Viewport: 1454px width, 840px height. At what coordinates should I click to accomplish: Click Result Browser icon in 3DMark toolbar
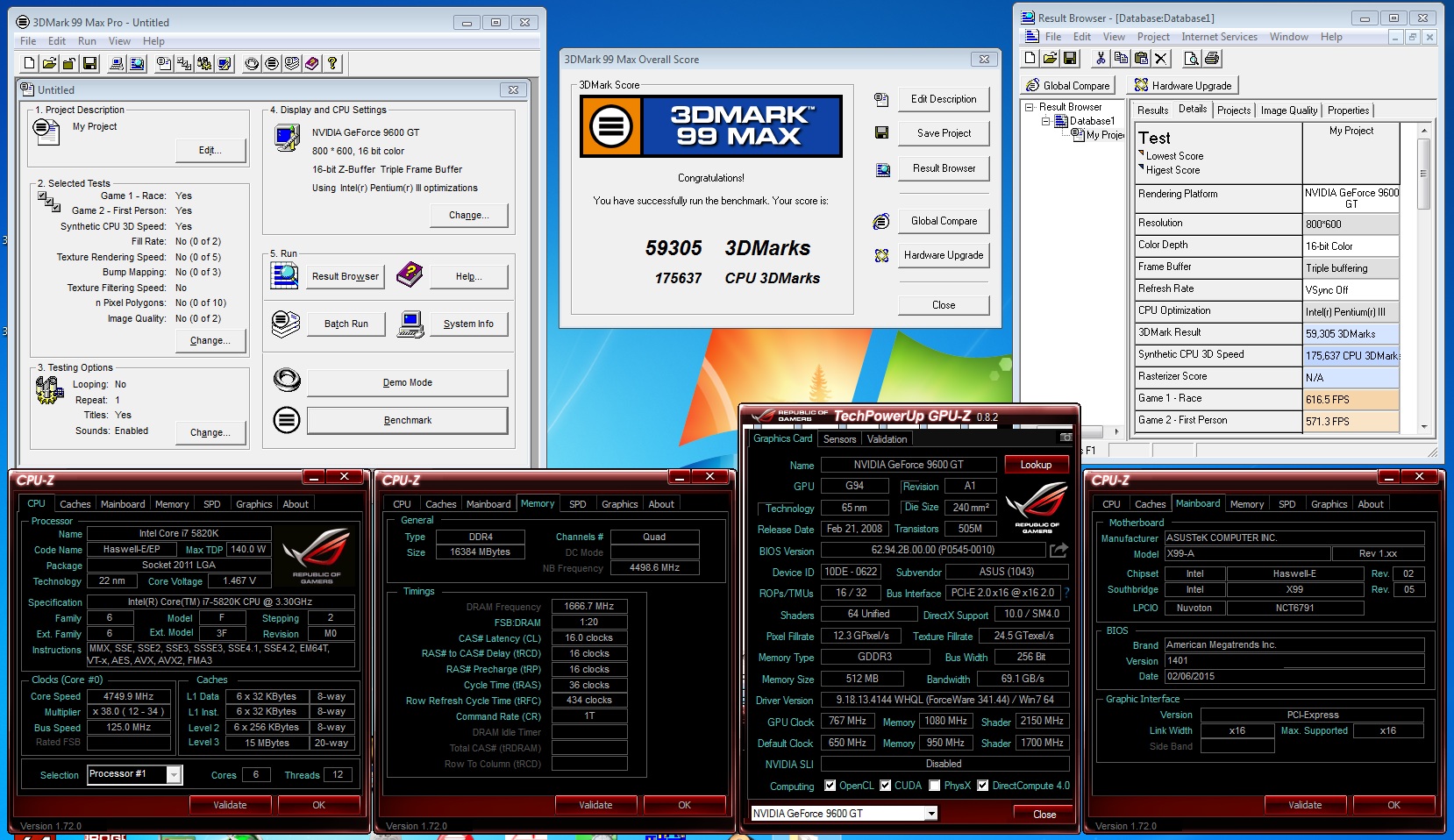(138, 63)
